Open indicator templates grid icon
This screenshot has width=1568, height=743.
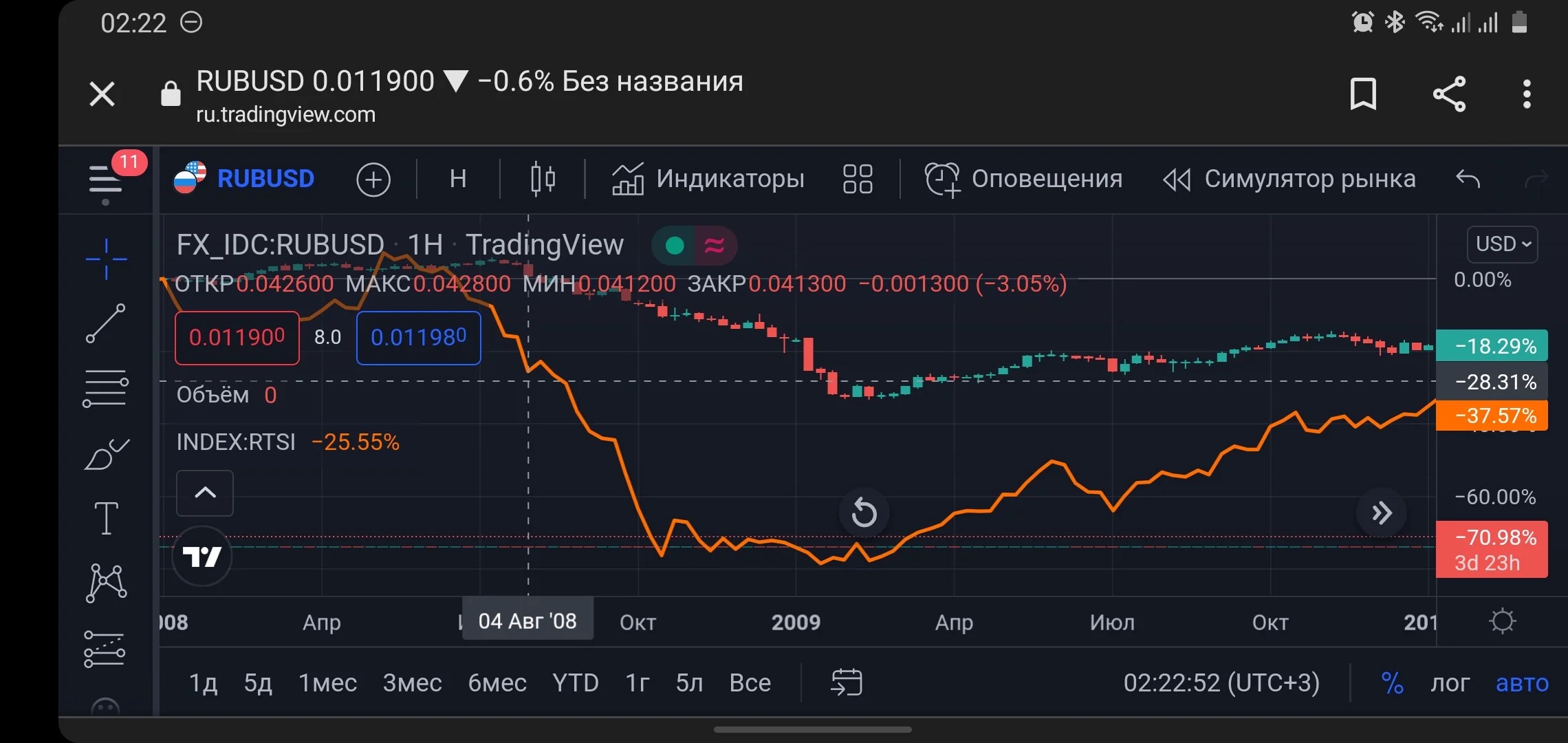pyautogui.click(x=858, y=179)
